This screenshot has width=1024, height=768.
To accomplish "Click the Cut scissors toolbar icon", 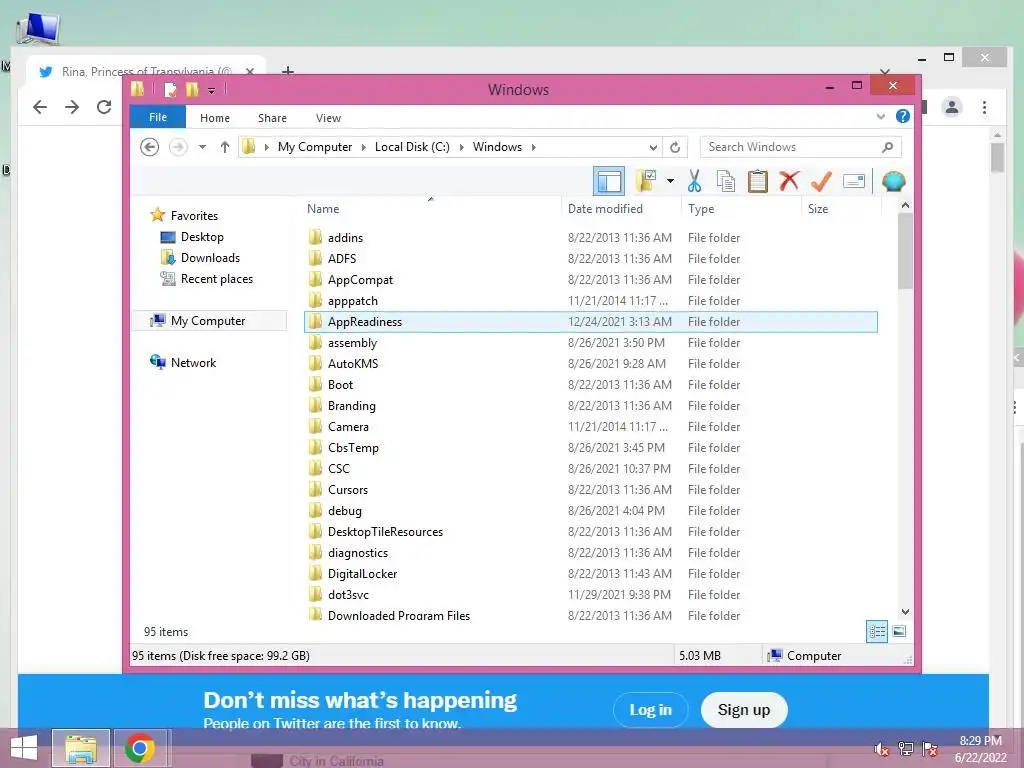I will click(694, 182).
